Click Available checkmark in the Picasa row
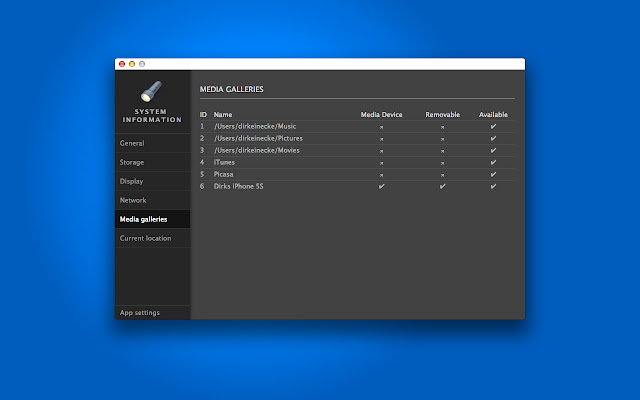 pos(493,174)
